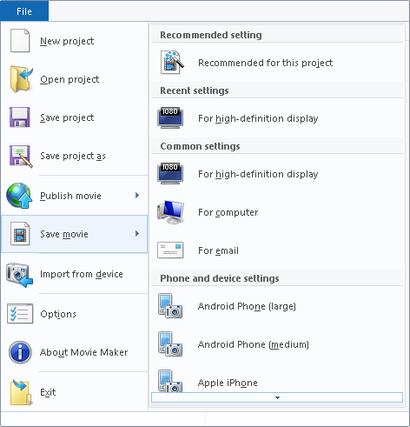Select Android Phone (medium) setting
The height and width of the screenshot is (427, 410).
click(277, 344)
